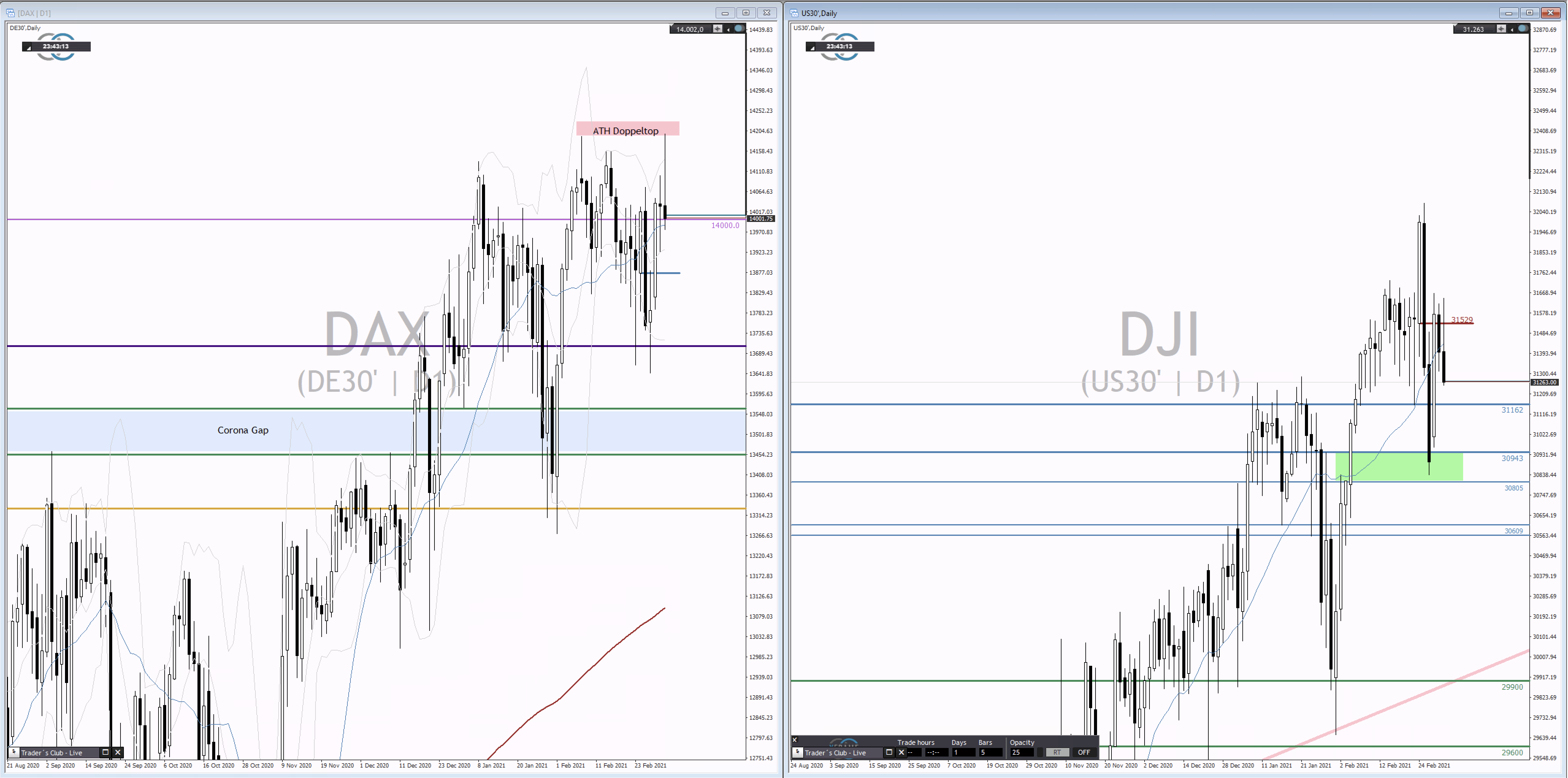Minimize the US30,Daily chart window

tap(1508, 13)
